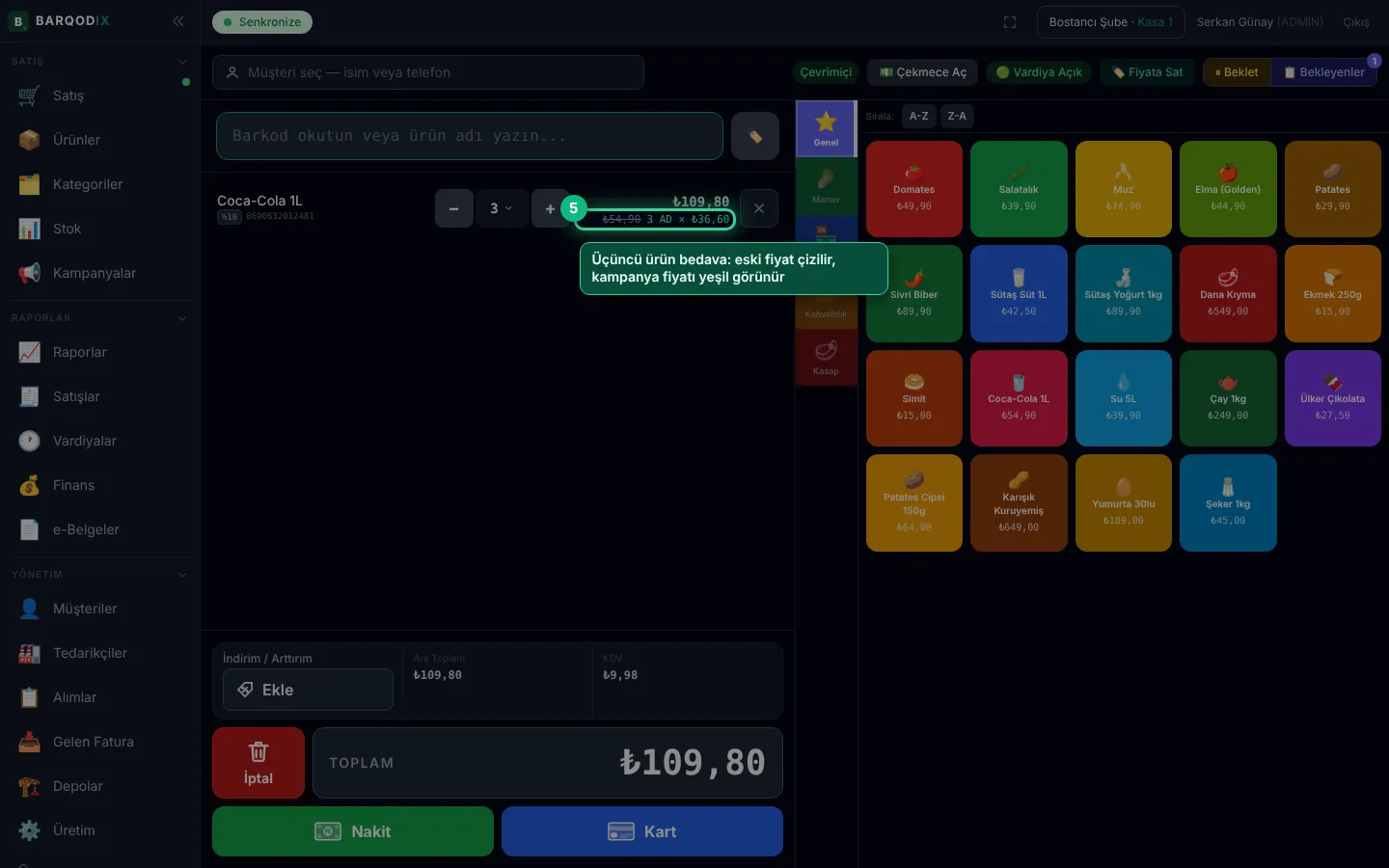This screenshot has height=868, width=1389.
Task: Sort products A-Z
Action: [919, 116]
